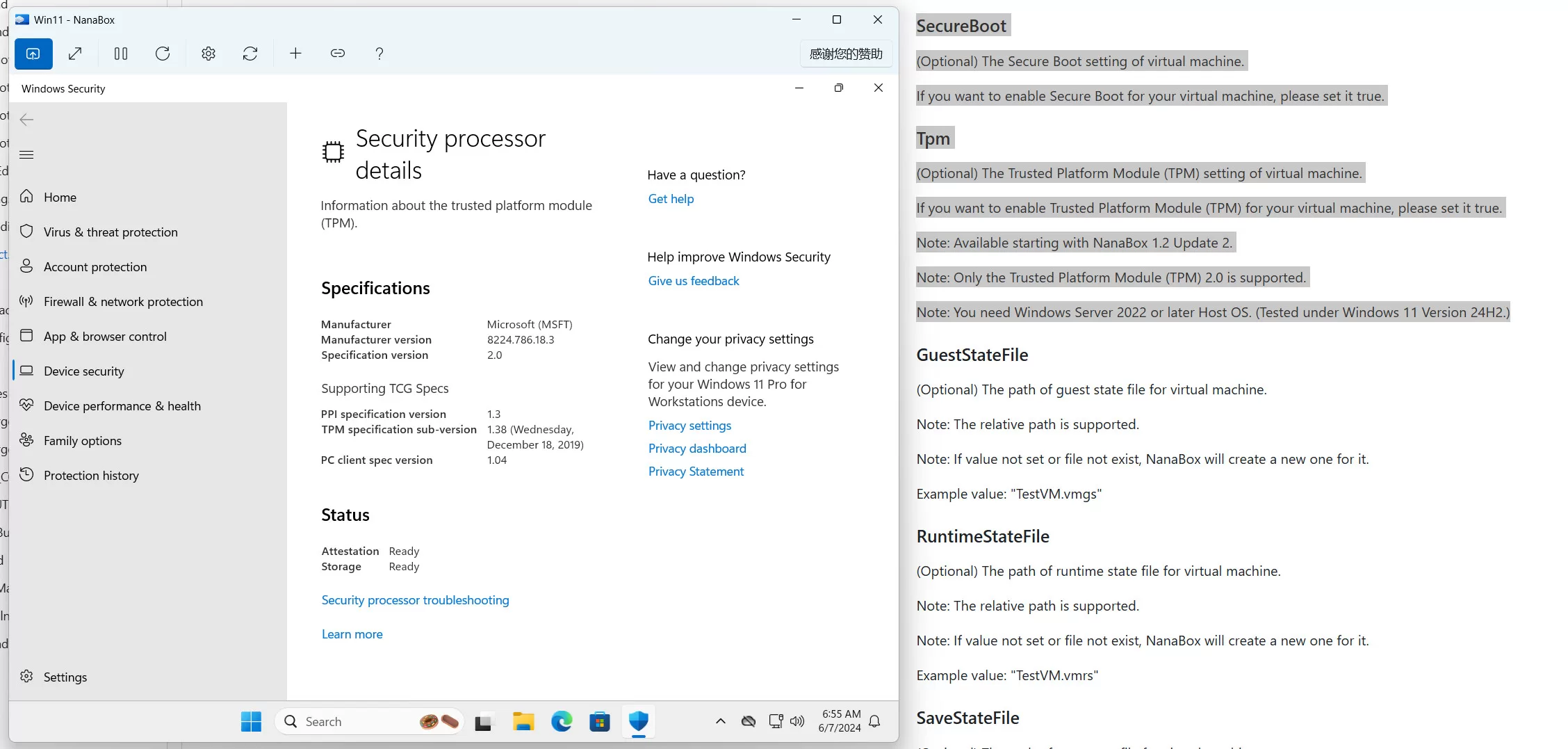Open NanaBox virtual machine settings gear
Image resolution: width=1568 pixels, height=749 pixels.
(209, 54)
